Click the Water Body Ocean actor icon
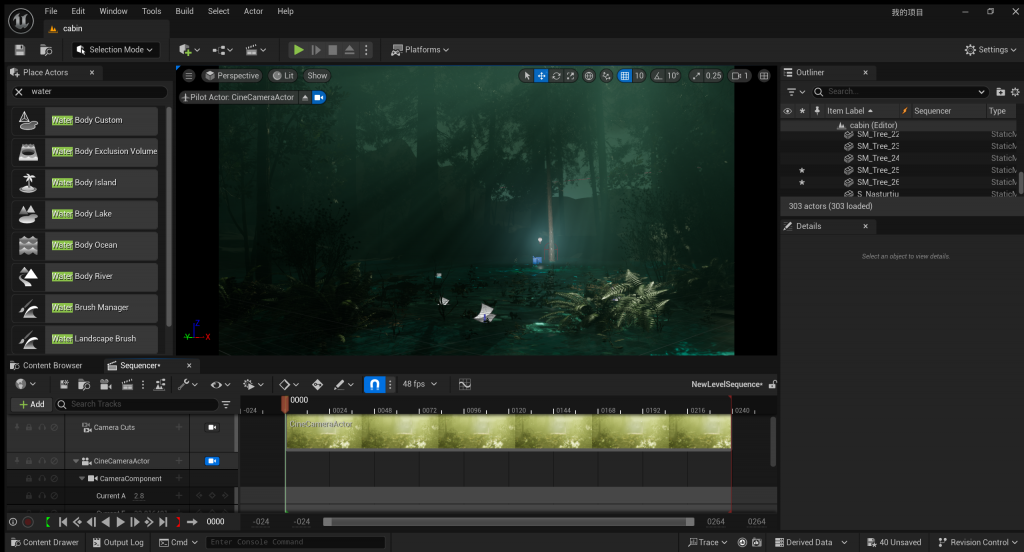1024x552 pixels. [x=28, y=245]
